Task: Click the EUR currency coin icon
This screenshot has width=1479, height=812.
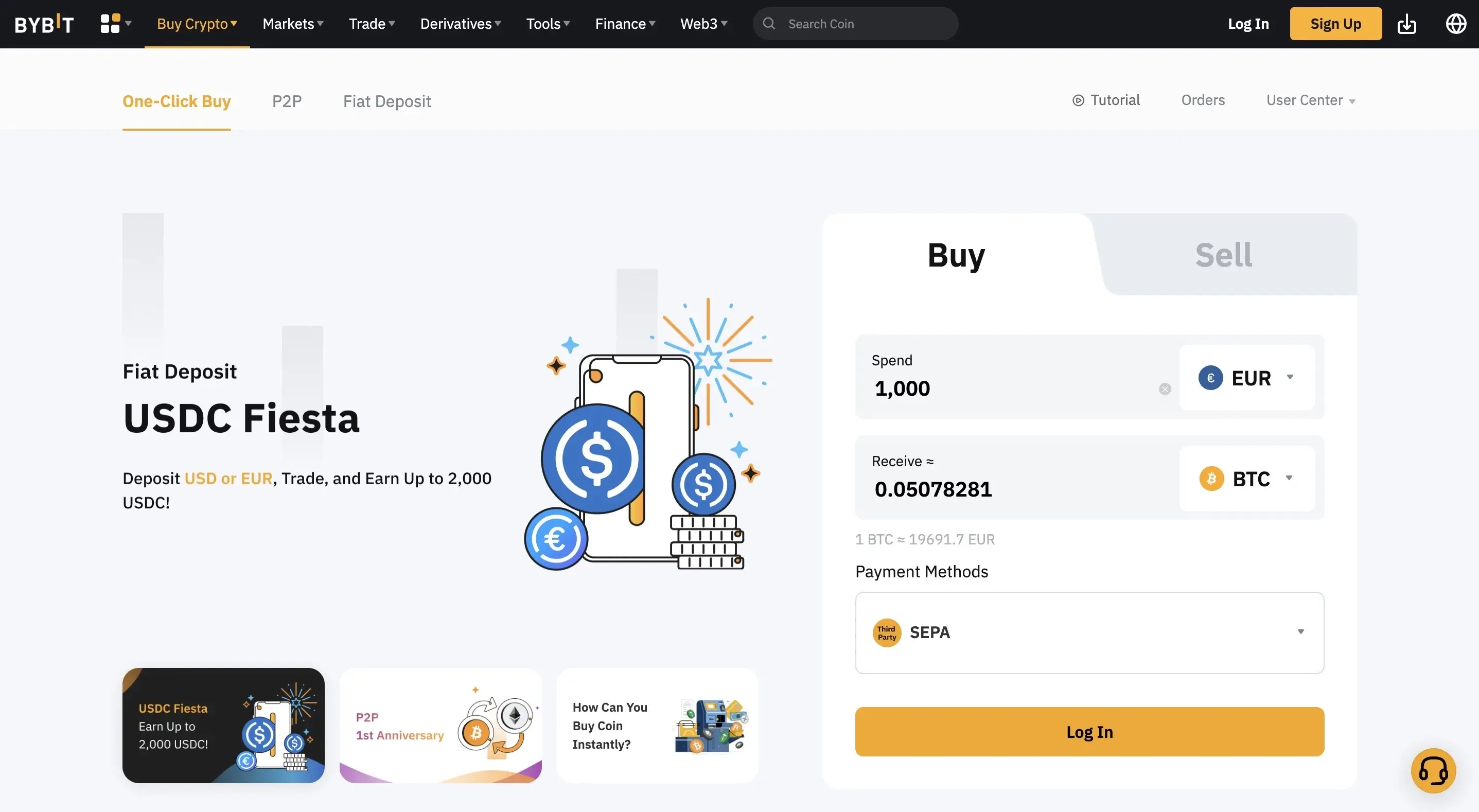Action: pyautogui.click(x=1210, y=378)
